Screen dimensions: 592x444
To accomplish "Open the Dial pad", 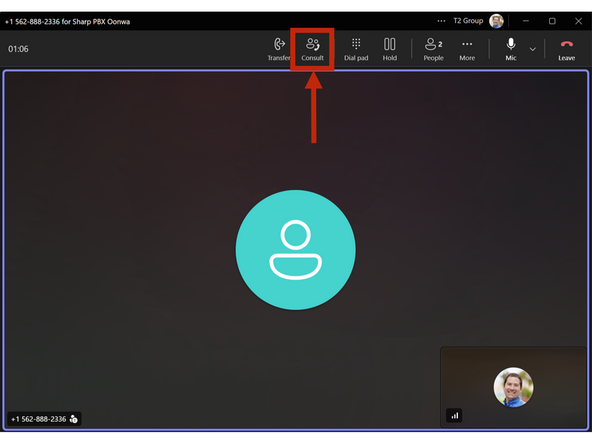I will tap(356, 49).
